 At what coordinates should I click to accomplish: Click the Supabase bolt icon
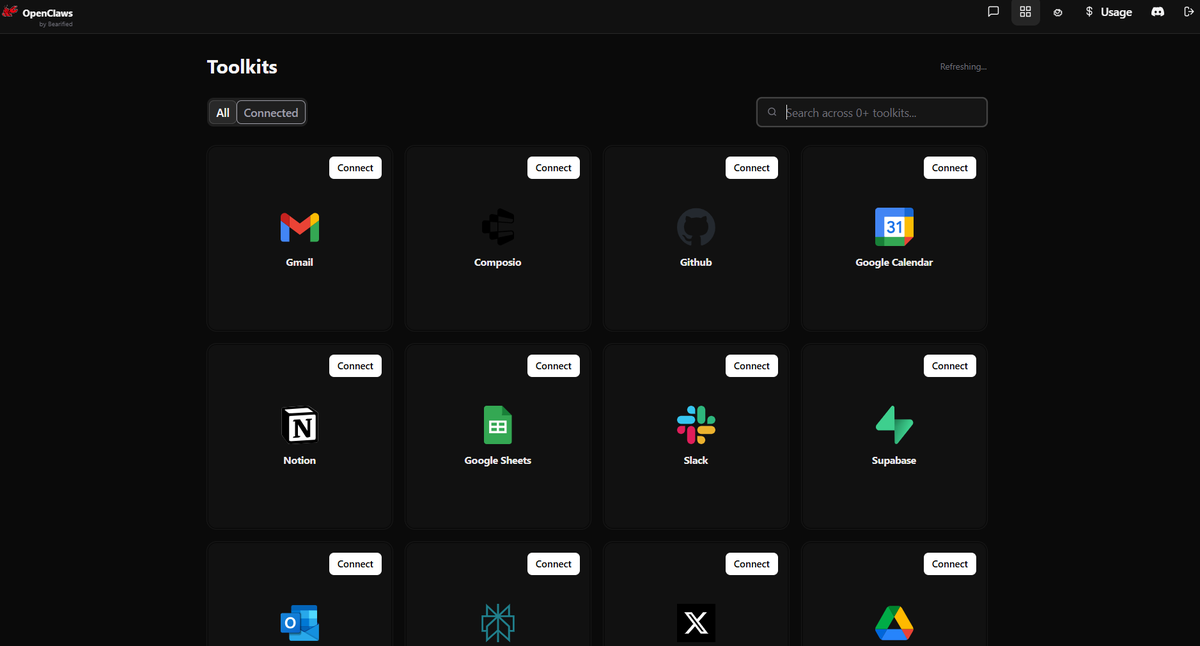click(894, 425)
